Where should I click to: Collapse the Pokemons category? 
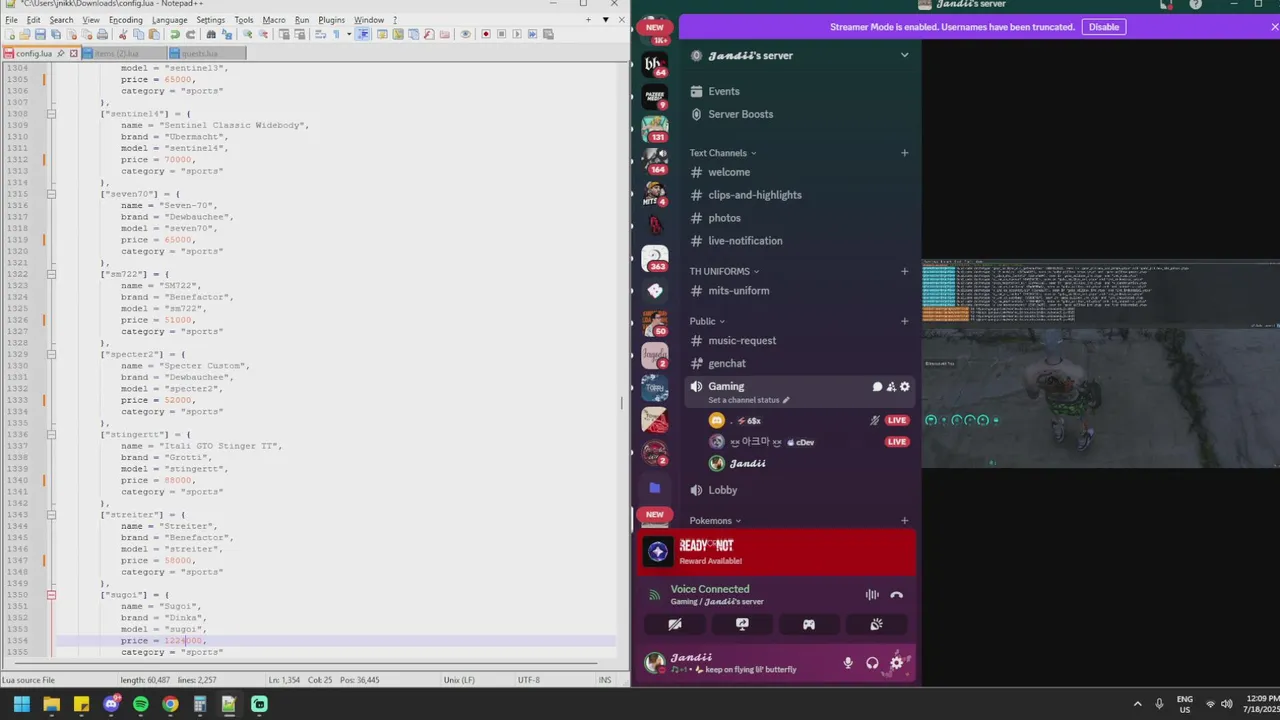coord(715,521)
